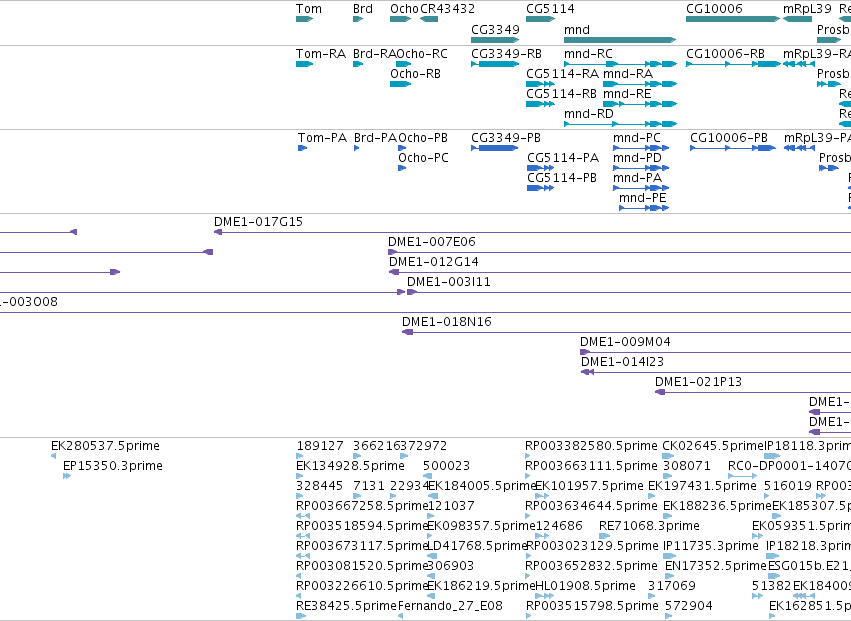Open BAC clone DME1-021P13 label
Screen dimensions: 851x621
(698, 382)
